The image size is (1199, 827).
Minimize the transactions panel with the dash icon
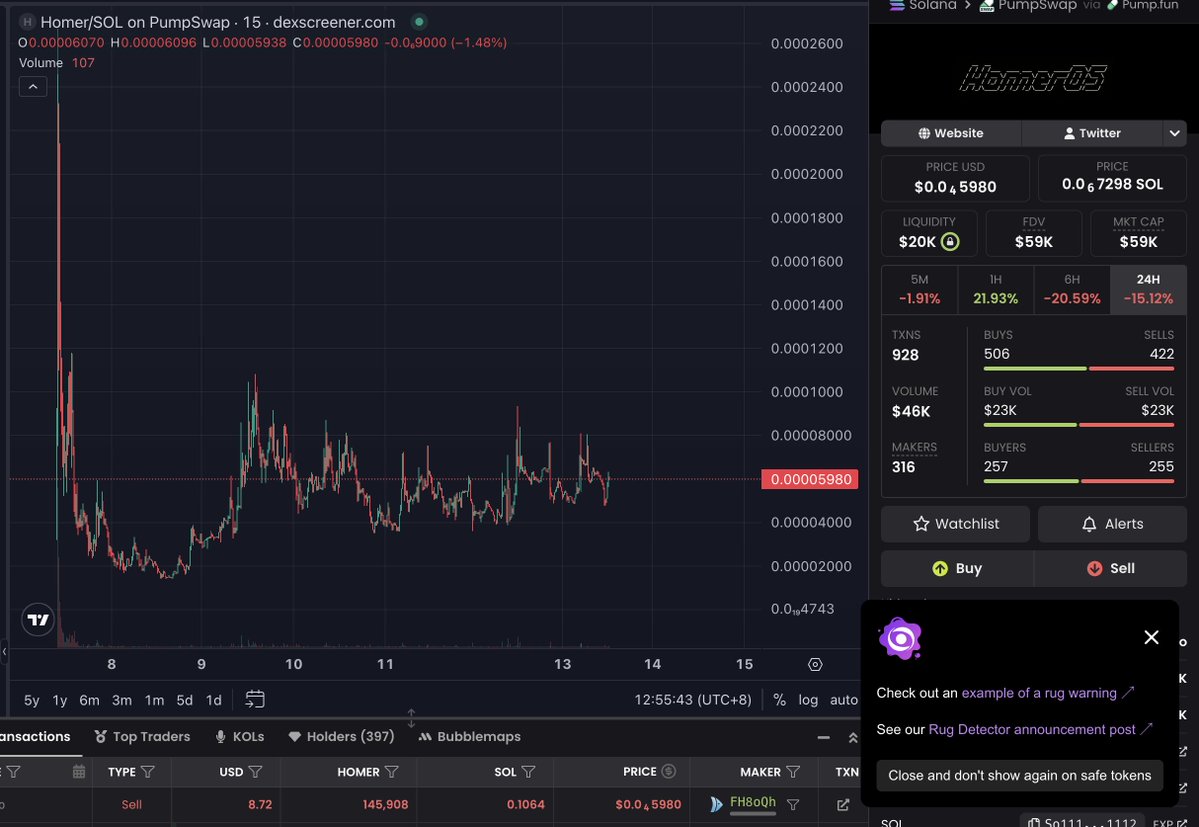[824, 738]
